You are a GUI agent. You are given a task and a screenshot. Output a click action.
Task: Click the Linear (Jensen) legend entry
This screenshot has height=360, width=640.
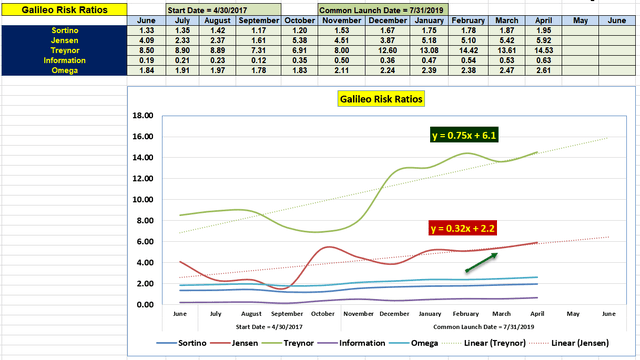pos(569,343)
